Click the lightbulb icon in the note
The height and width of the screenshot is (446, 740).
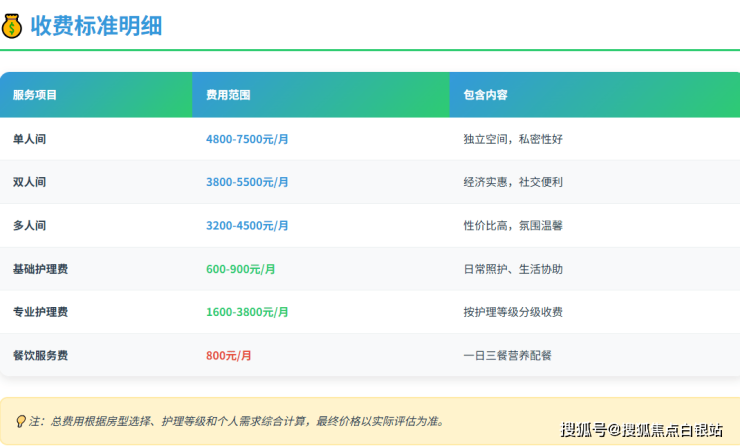20,421
